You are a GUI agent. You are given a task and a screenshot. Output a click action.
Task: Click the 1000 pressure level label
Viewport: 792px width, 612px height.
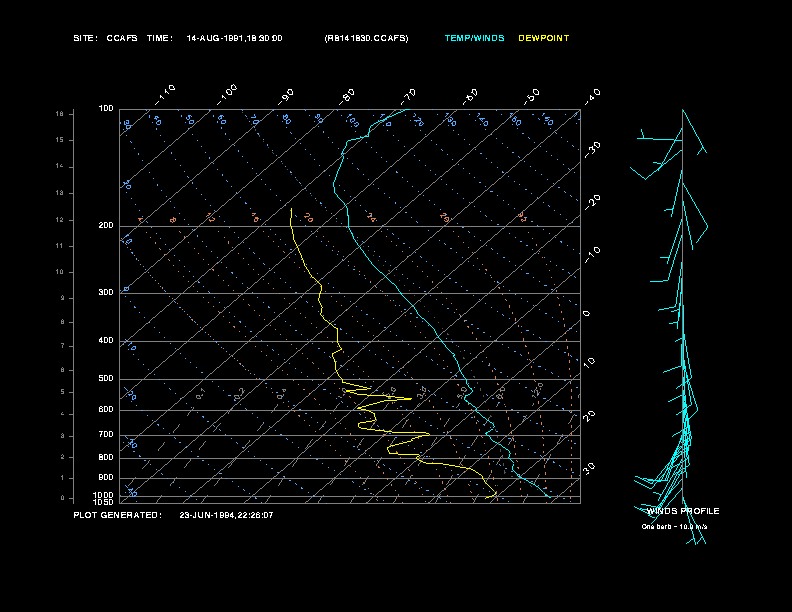point(104,495)
